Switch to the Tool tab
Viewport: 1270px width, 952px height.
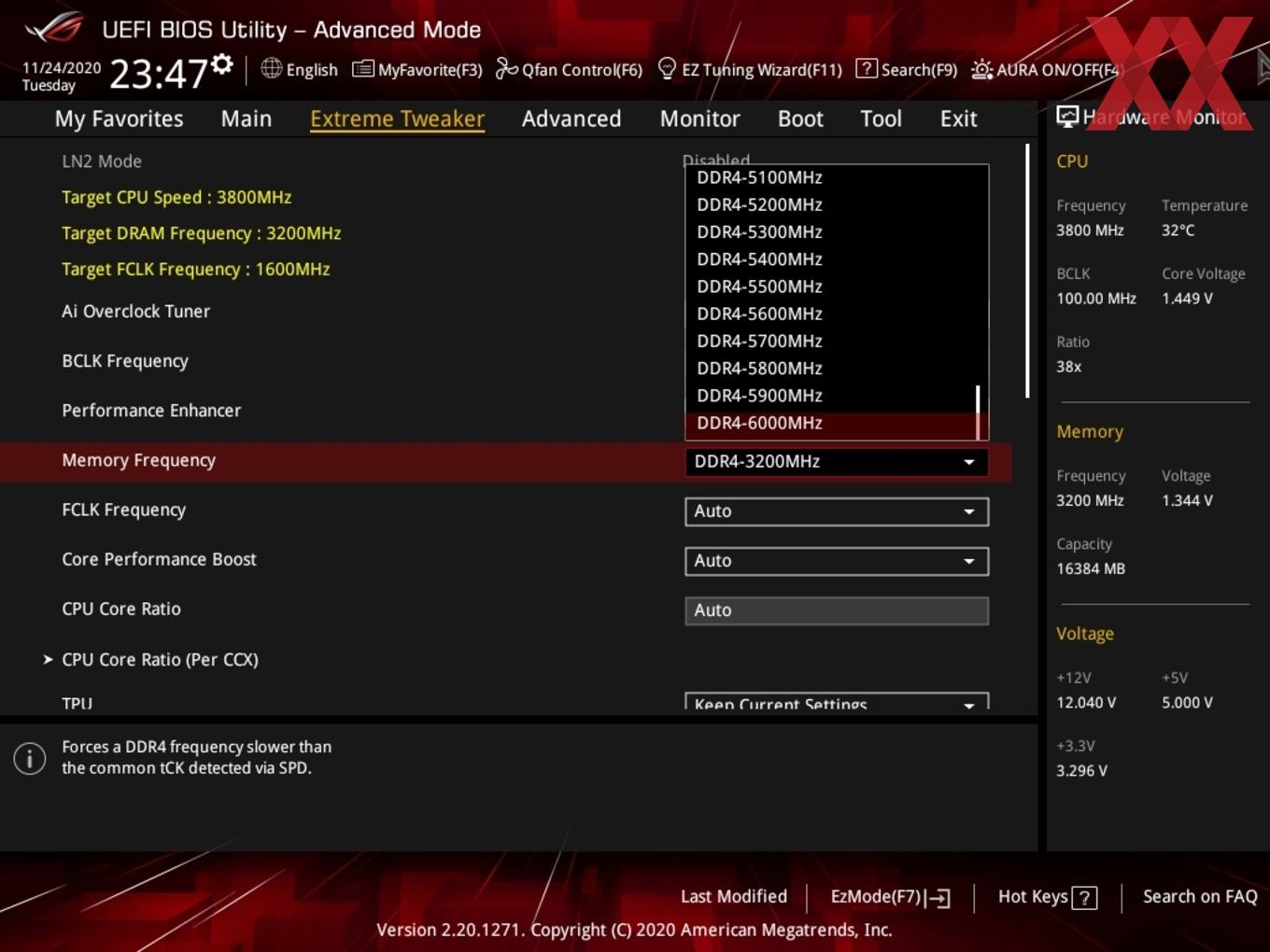pos(881,119)
